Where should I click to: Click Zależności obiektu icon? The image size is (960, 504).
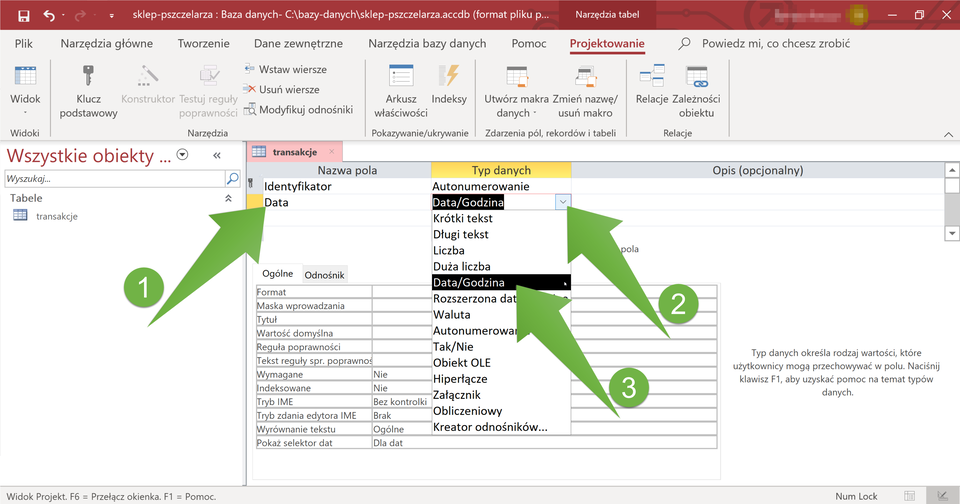[x=697, y=78]
